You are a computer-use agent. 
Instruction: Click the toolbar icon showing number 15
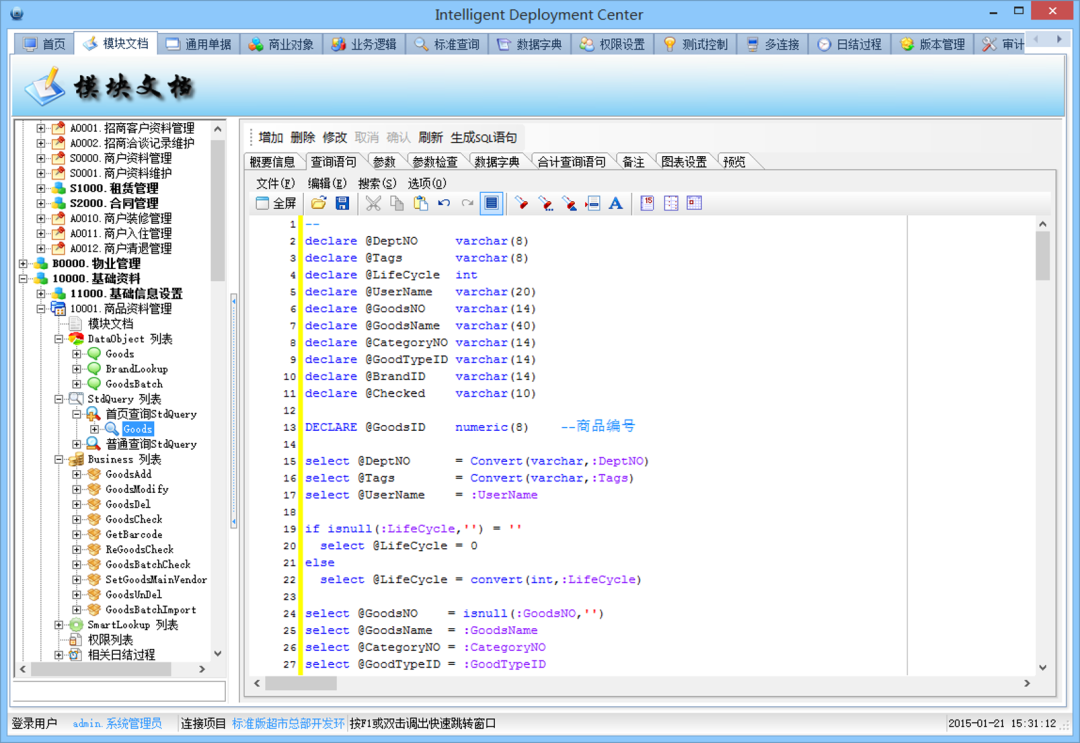[647, 203]
